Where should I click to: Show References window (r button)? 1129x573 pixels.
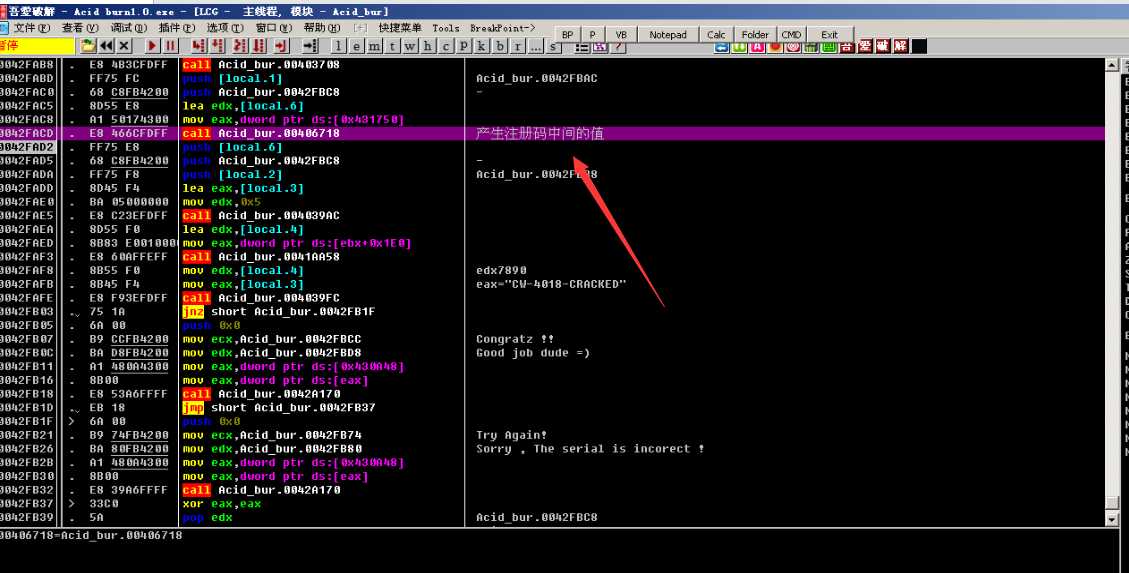click(x=518, y=46)
